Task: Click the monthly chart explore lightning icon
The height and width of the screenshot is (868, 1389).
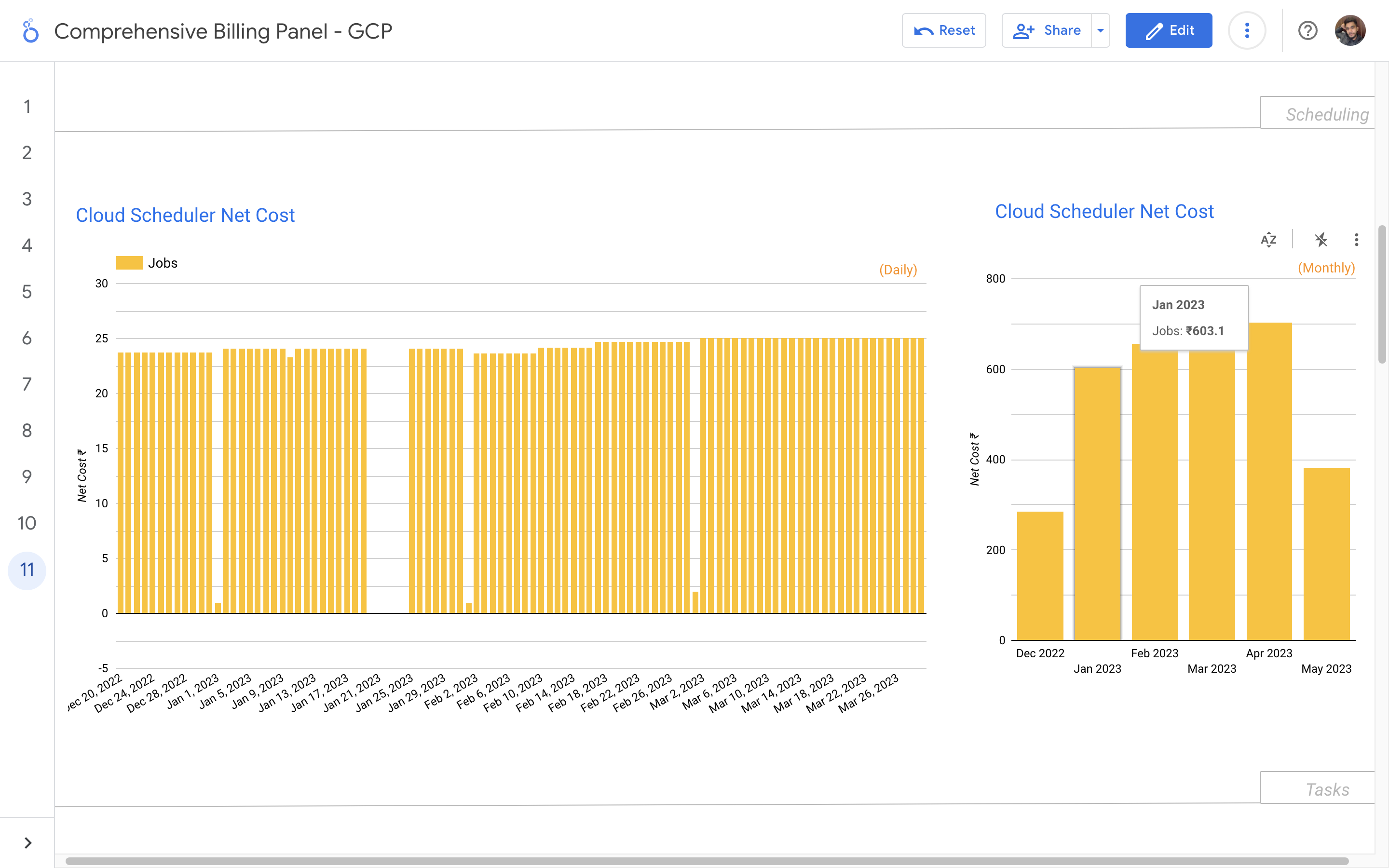Action: tap(1321, 239)
